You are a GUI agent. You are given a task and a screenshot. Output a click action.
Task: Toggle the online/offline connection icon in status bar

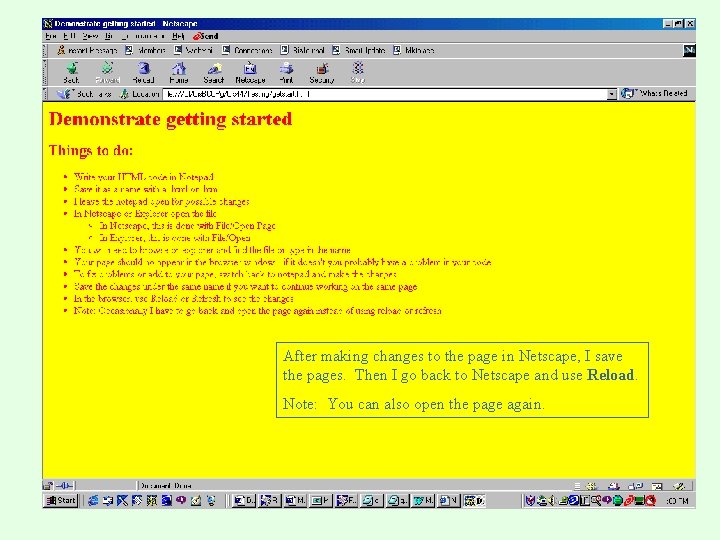point(65,485)
